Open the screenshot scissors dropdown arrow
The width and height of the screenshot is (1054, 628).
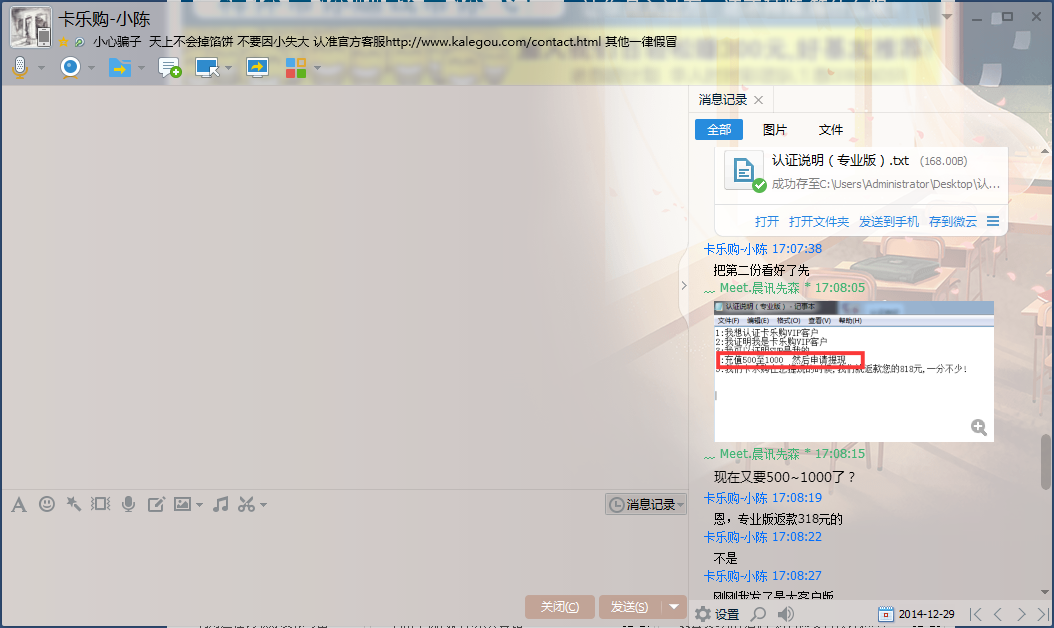[264, 505]
